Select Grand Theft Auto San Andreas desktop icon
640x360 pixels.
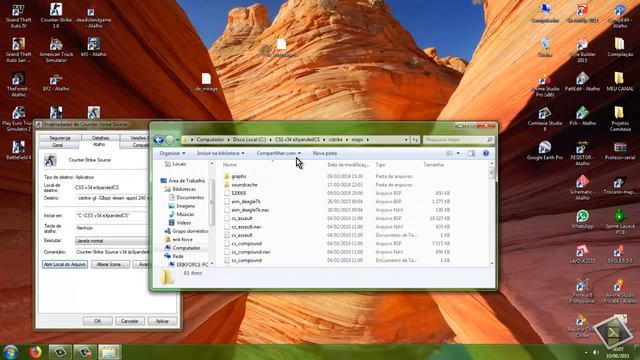tap(18, 50)
